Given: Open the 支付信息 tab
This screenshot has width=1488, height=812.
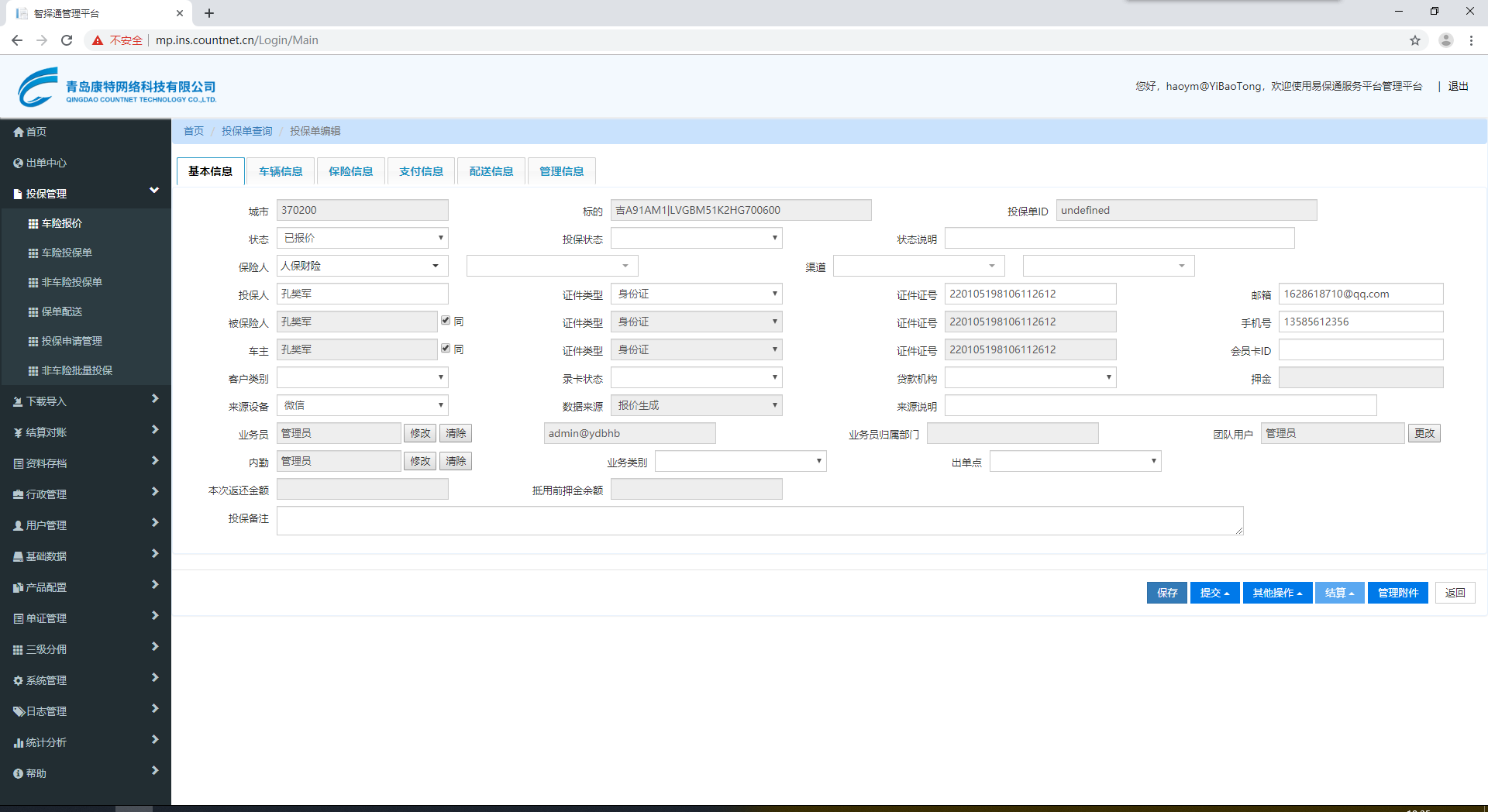Looking at the screenshot, I should point(421,171).
